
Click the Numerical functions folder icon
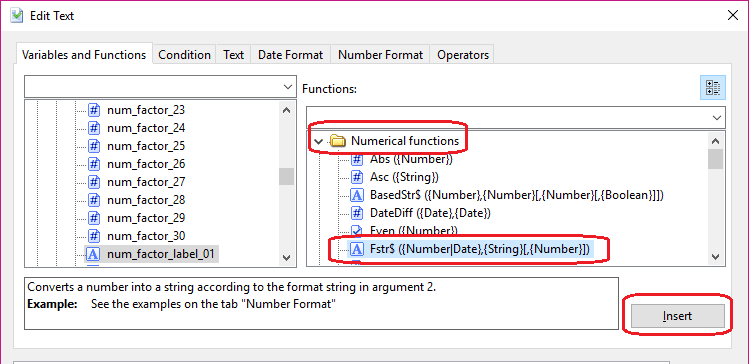(x=338, y=141)
